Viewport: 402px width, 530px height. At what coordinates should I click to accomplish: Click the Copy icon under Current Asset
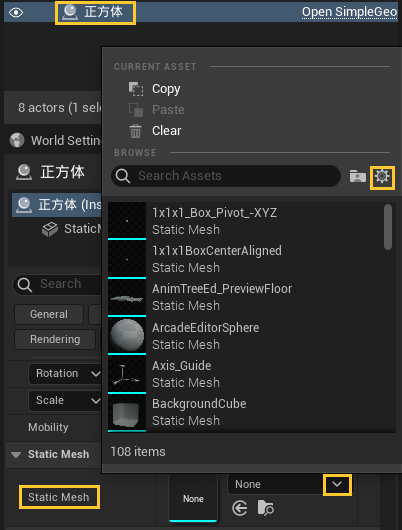(136, 89)
